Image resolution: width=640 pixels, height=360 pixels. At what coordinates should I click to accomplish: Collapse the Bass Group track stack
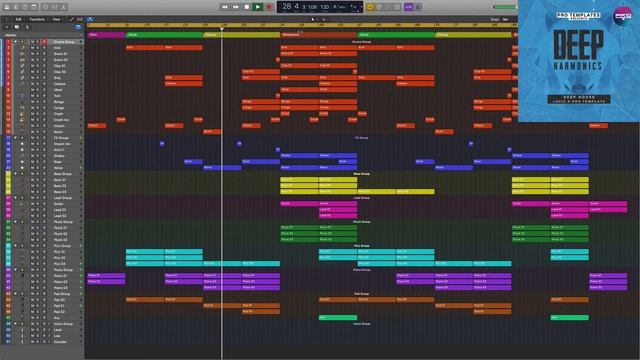(x=15, y=173)
